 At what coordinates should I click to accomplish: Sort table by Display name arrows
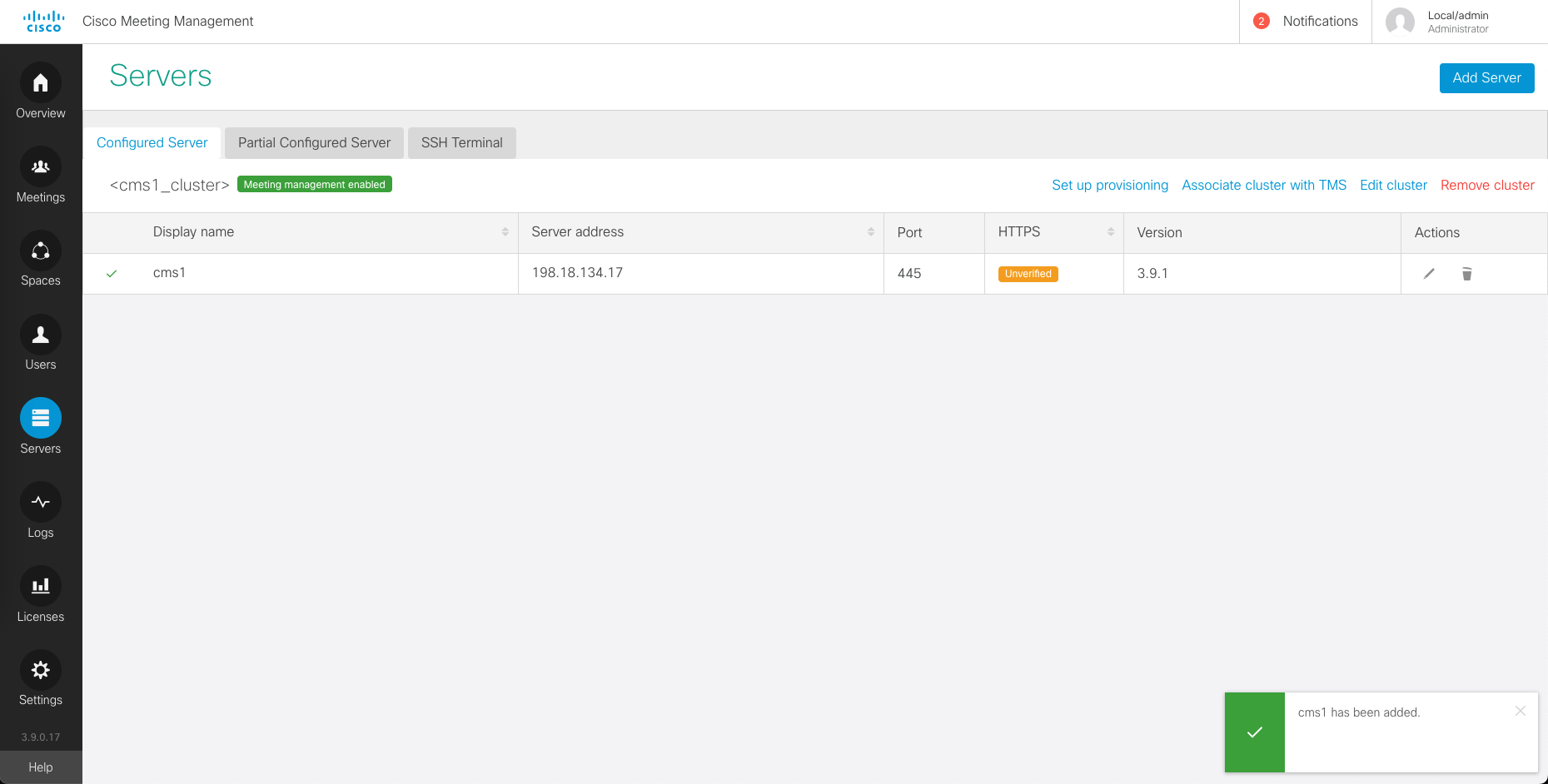click(x=505, y=232)
